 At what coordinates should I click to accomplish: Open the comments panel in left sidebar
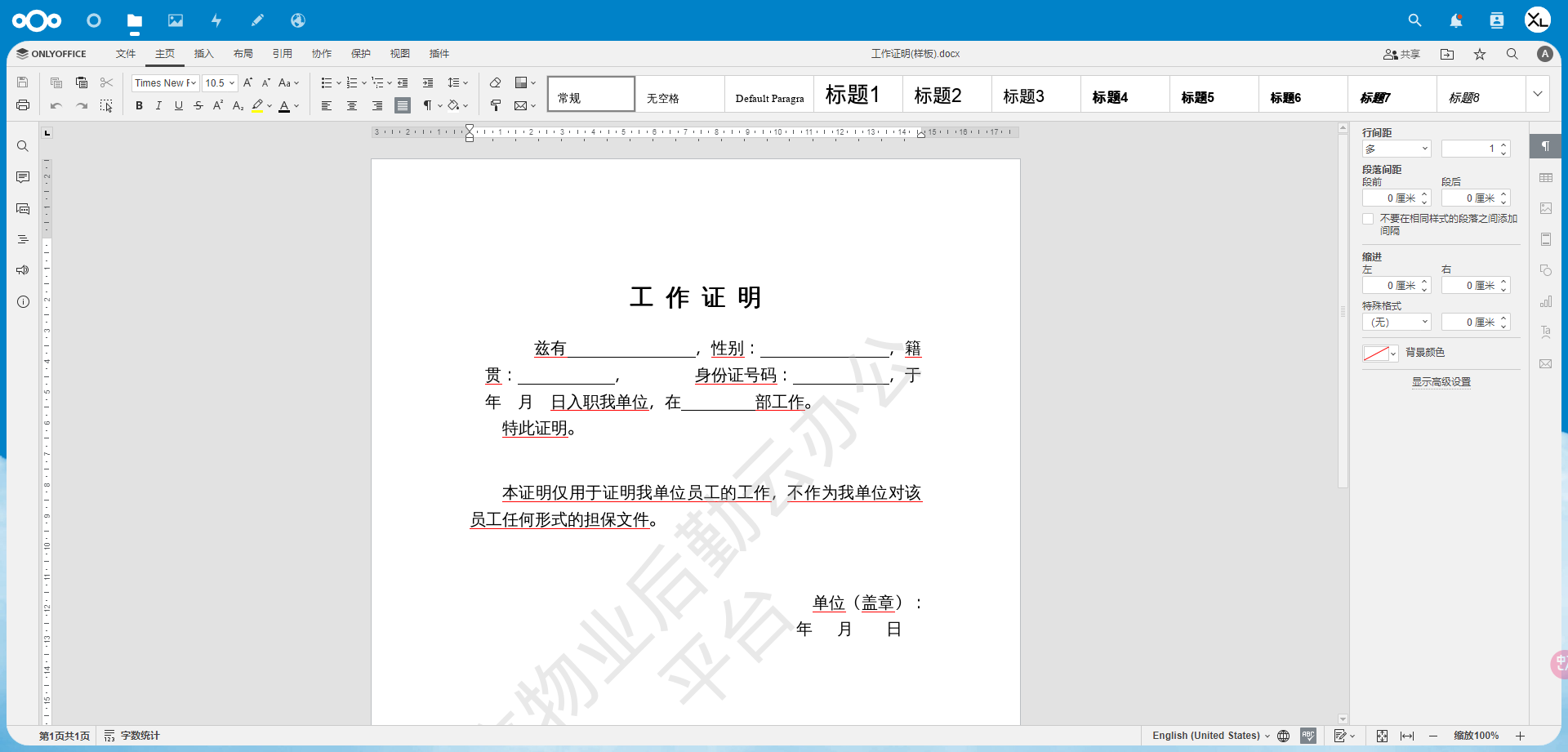pos(23,177)
